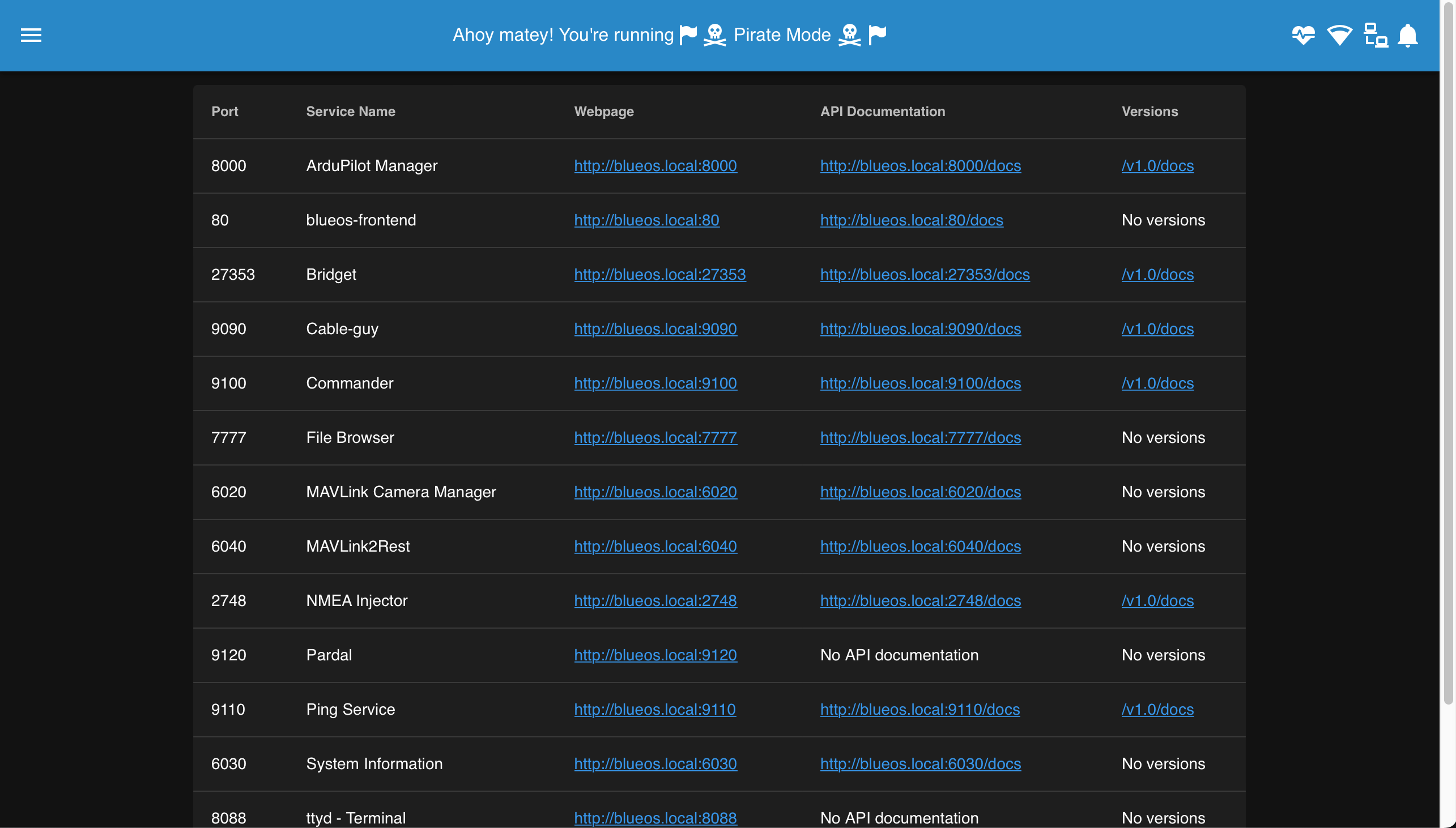
Task: Open Ping Service webpage link port 9110
Action: (654, 709)
